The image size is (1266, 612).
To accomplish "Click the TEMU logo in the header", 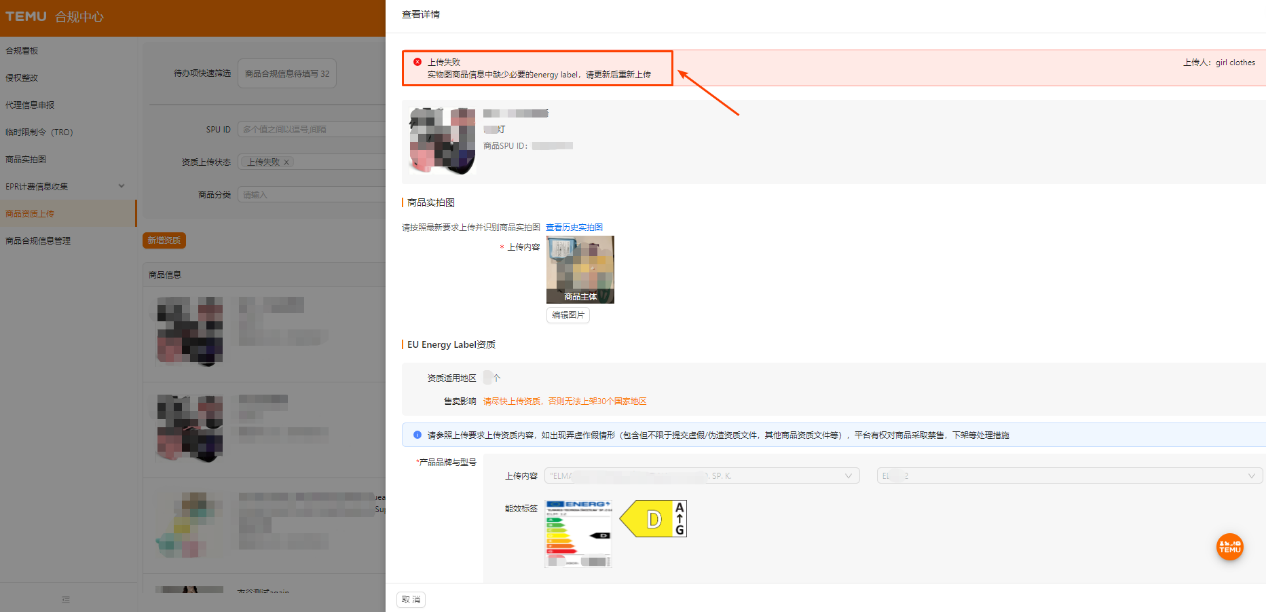I will 25,16.
